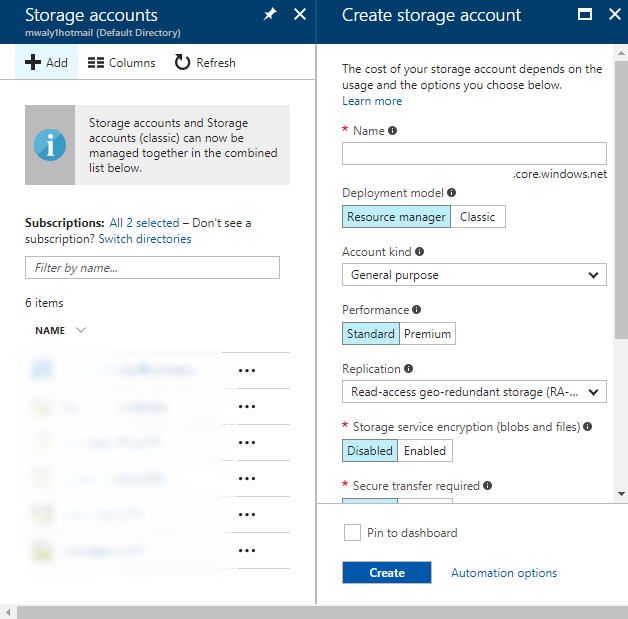
Task: Show info tooltip for Replication
Action: coord(409,368)
